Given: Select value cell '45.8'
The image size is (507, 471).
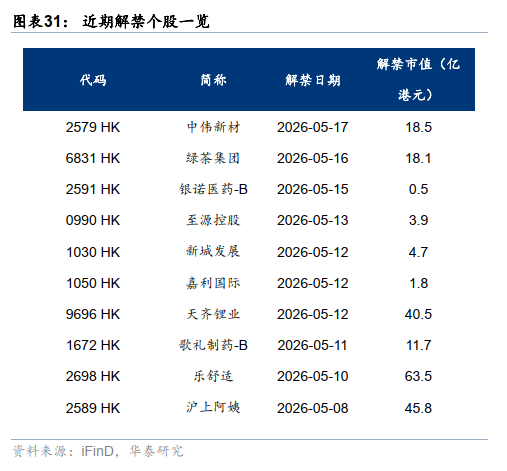Looking at the screenshot, I should (418, 408).
